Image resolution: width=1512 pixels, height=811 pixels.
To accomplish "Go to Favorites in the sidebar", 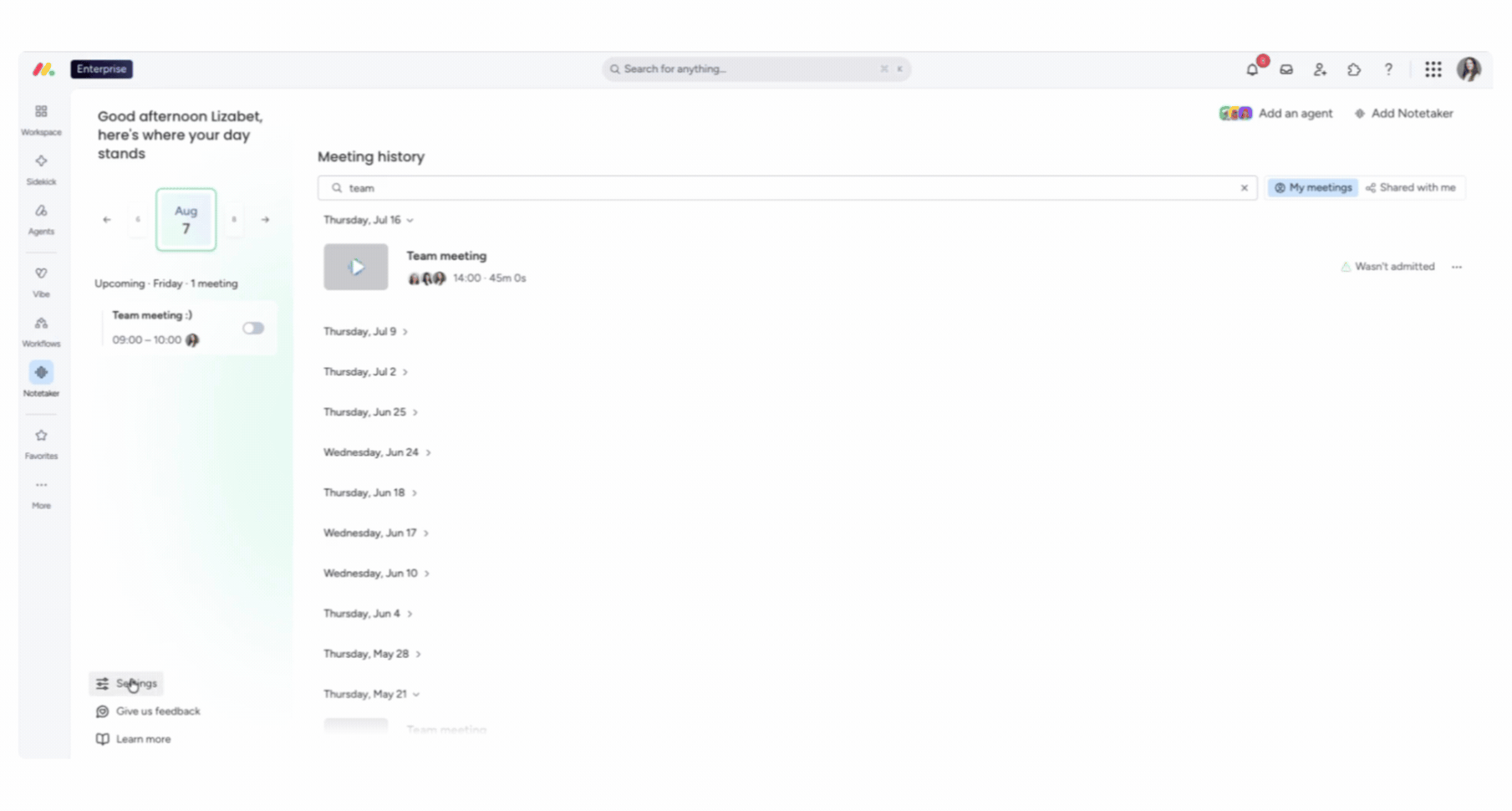I will (41, 444).
